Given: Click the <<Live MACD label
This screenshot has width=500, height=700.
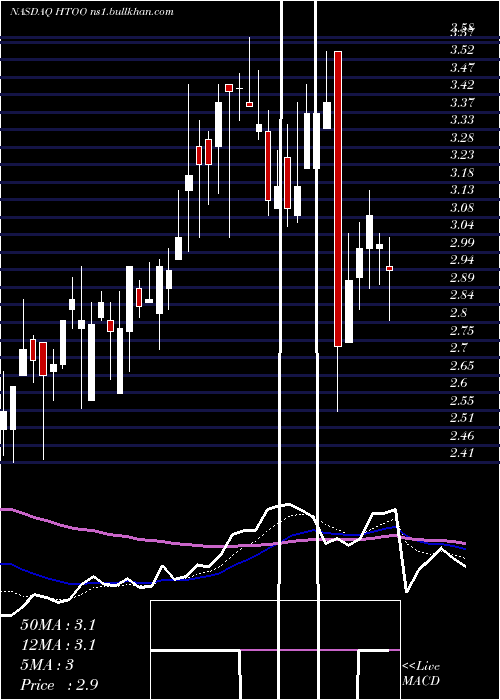Looking at the screenshot, I should [x=421, y=674].
